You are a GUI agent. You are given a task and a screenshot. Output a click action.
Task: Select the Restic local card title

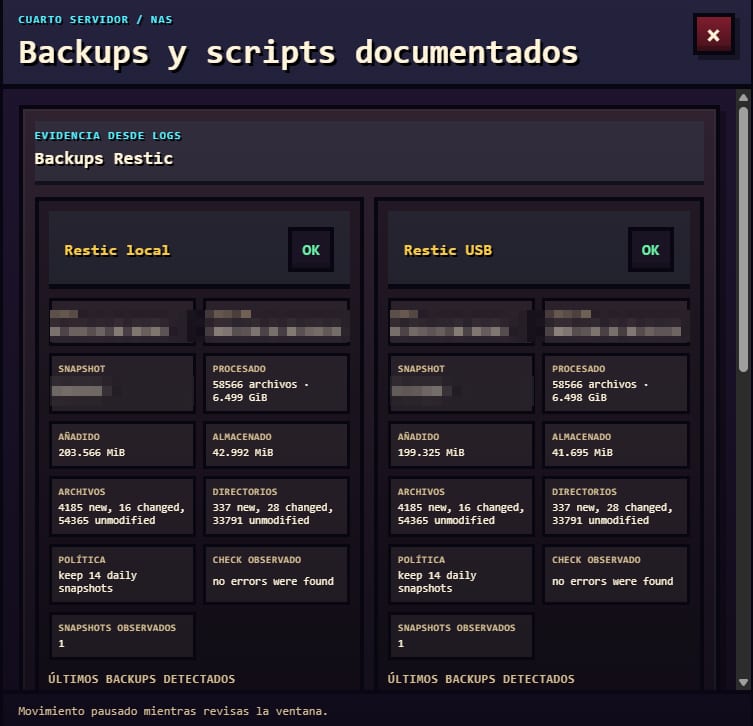pos(117,250)
